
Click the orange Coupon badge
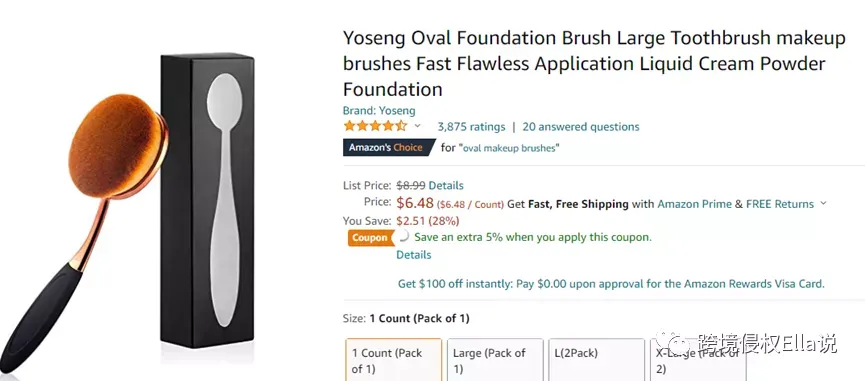[x=370, y=238]
